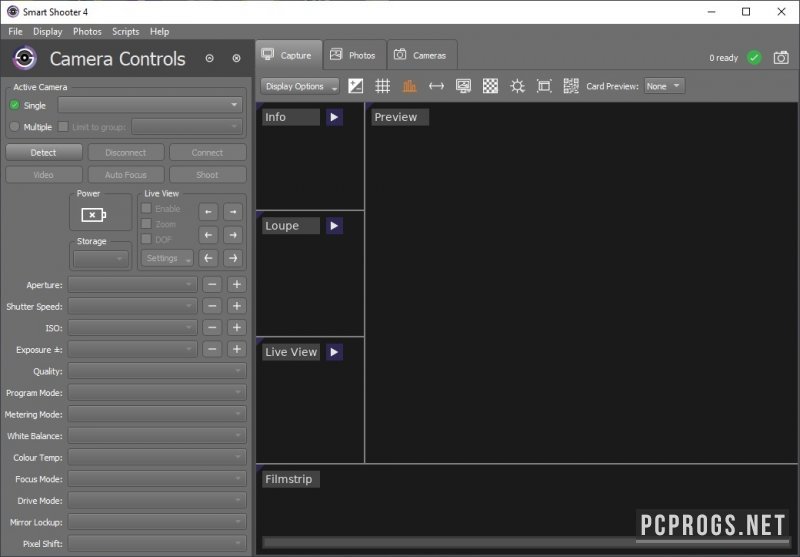Image resolution: width=800 pixels, height=557 pixels.
Task: Click the Shoot button
Action: [x=208, y=174]
